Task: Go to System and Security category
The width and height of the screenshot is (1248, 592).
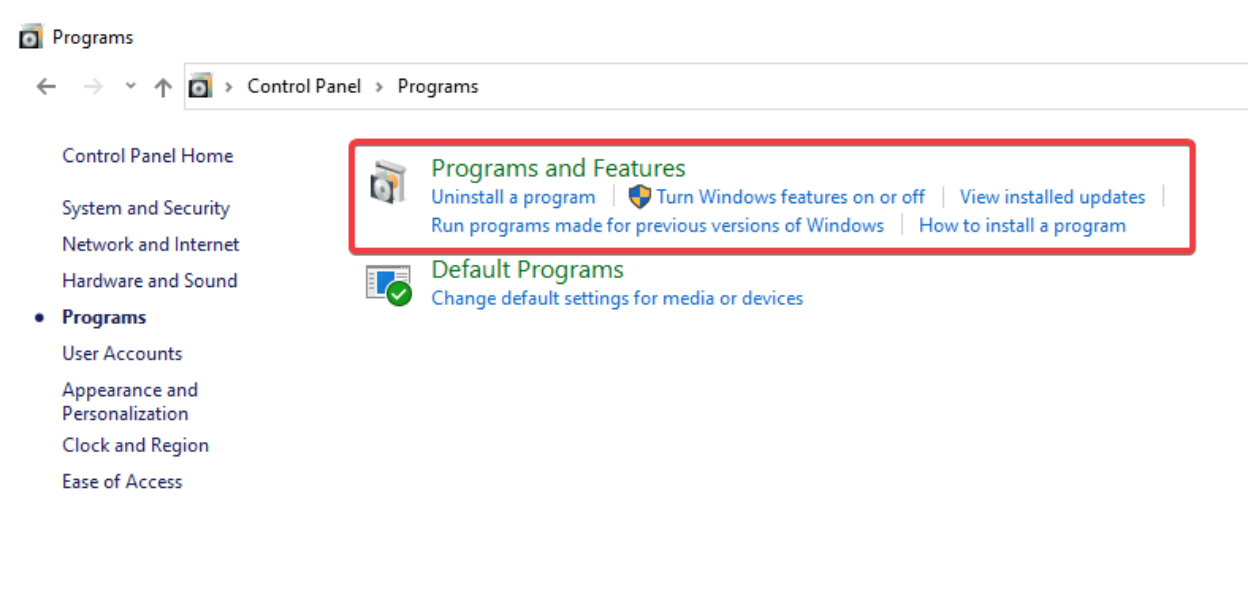Action: [146, 208]
